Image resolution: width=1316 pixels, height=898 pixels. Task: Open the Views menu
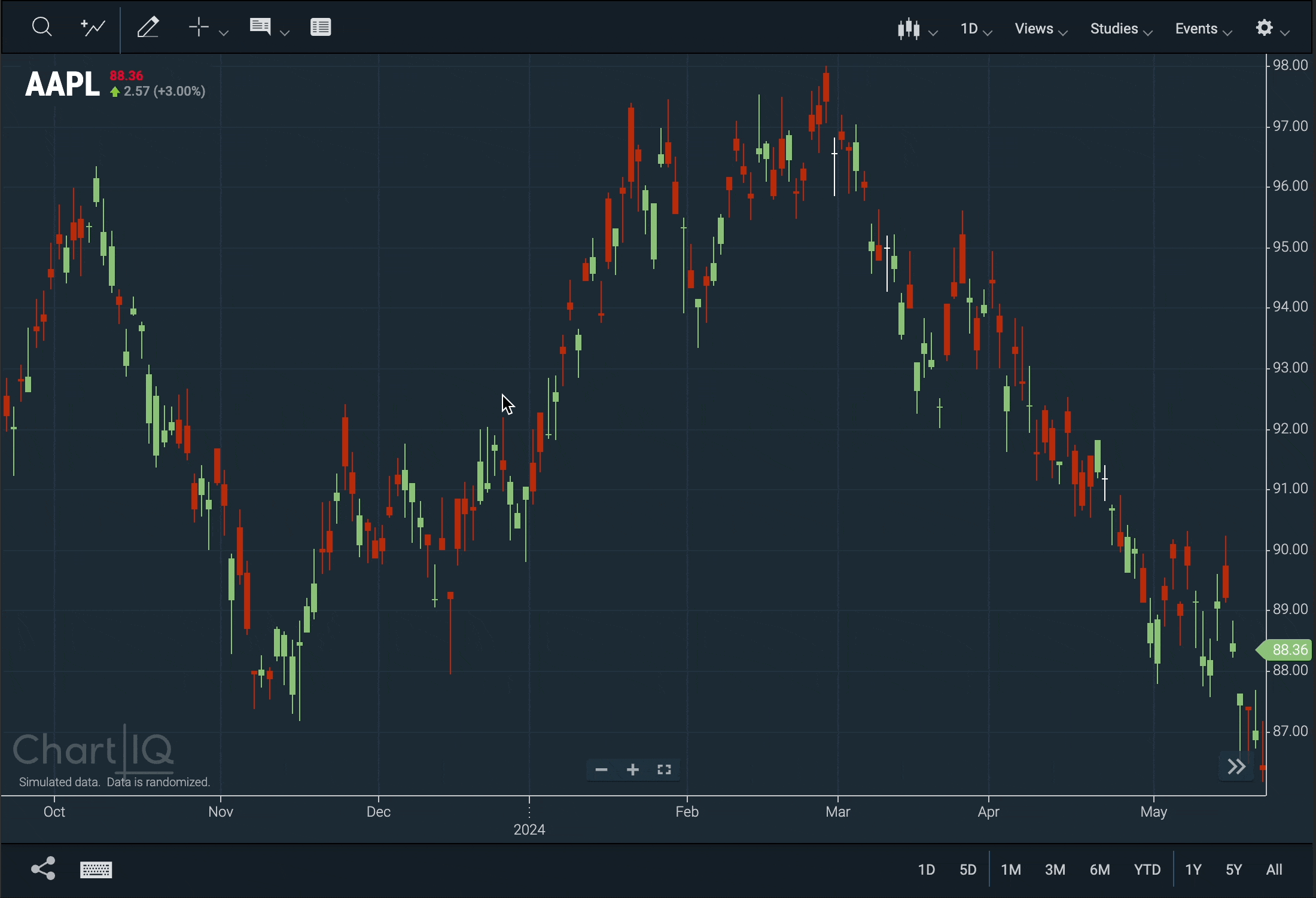coord(1041,29)
